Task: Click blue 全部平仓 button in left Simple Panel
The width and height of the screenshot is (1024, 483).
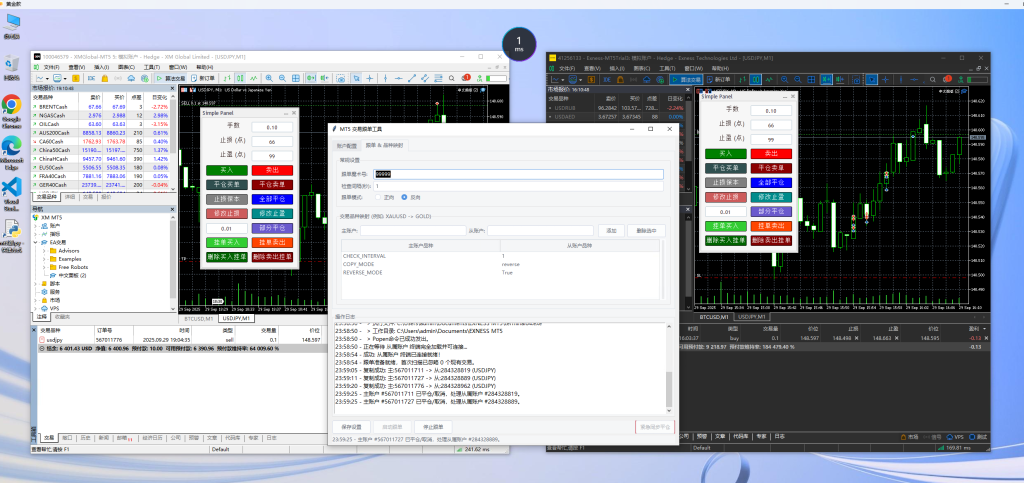Action: (271, 199)
